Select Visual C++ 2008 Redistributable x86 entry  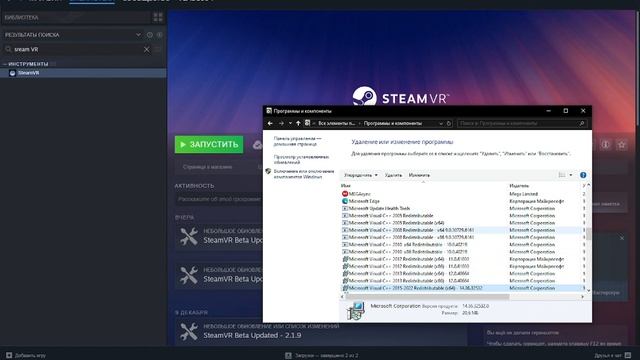[463, 237]
